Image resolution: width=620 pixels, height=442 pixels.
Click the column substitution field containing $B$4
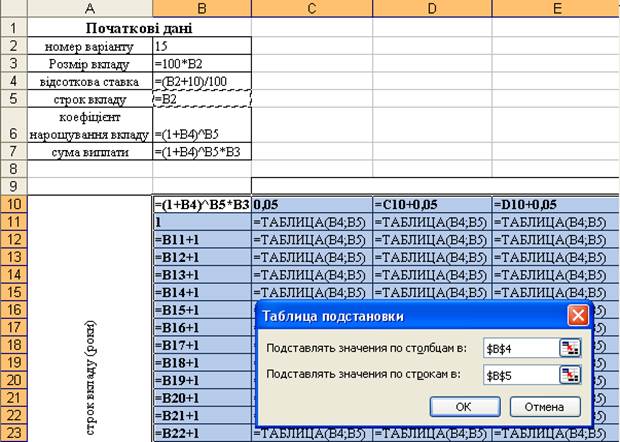tap(518, 347)
